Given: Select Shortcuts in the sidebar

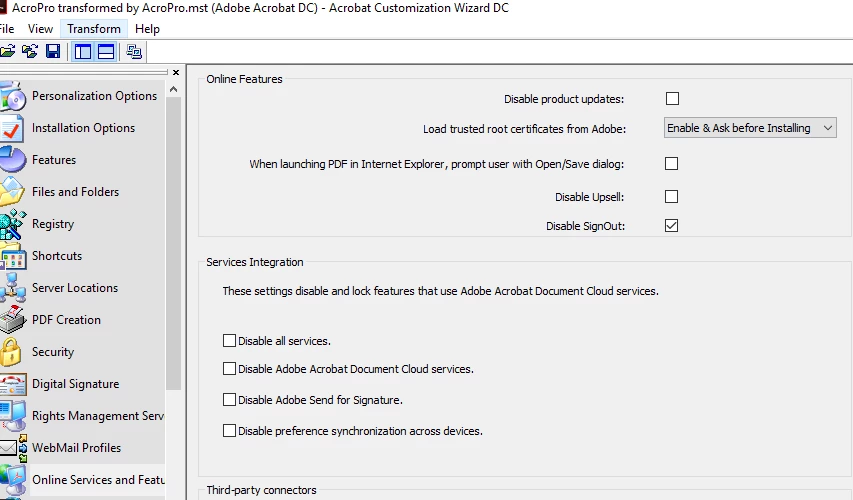Looking at the screenshot, I should tap(57, 256).
